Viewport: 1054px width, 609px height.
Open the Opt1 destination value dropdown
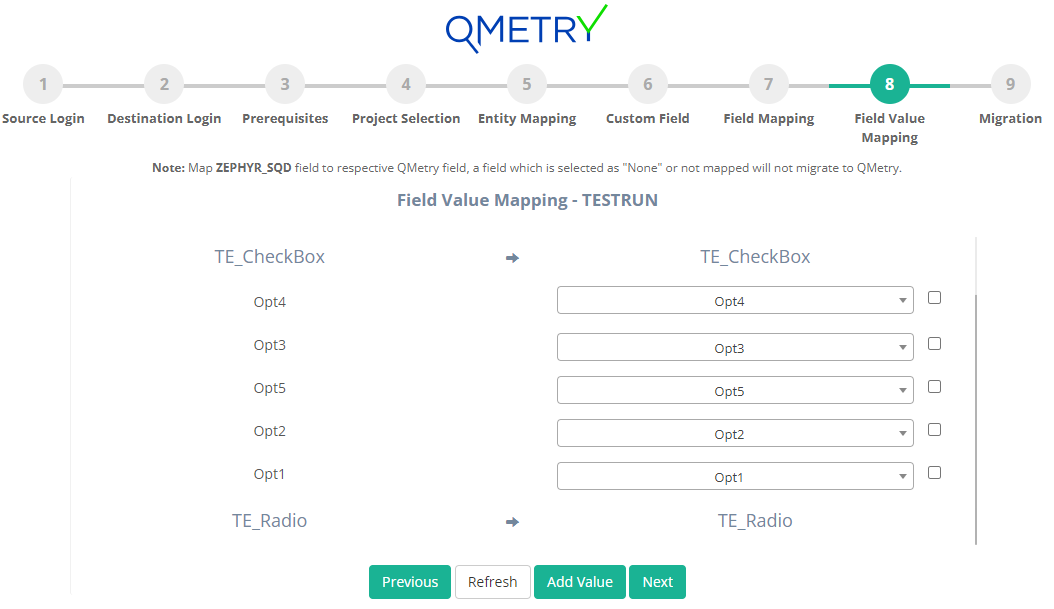click(735, 477)
